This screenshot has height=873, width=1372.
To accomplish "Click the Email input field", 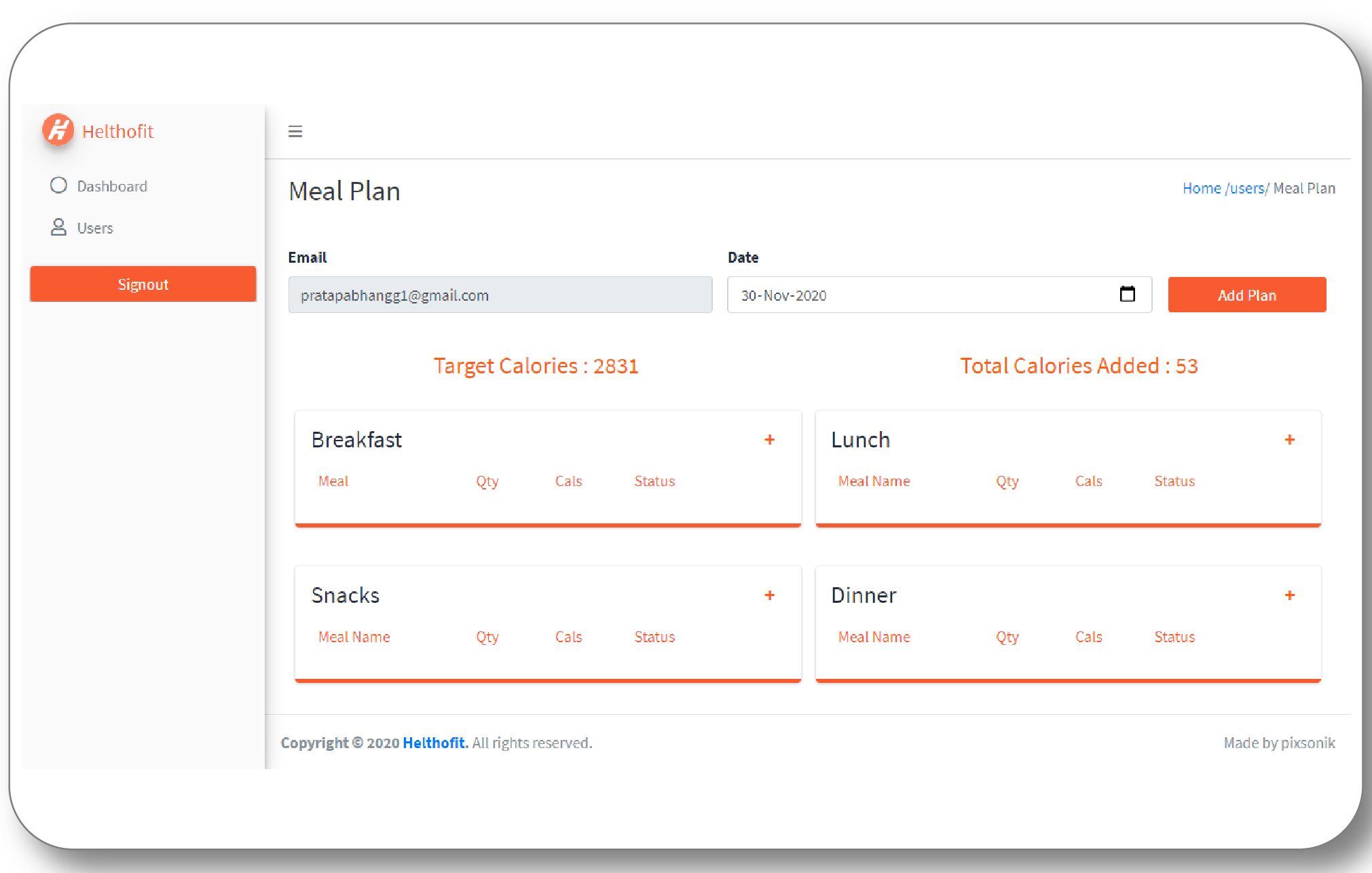I will (500, 295).
